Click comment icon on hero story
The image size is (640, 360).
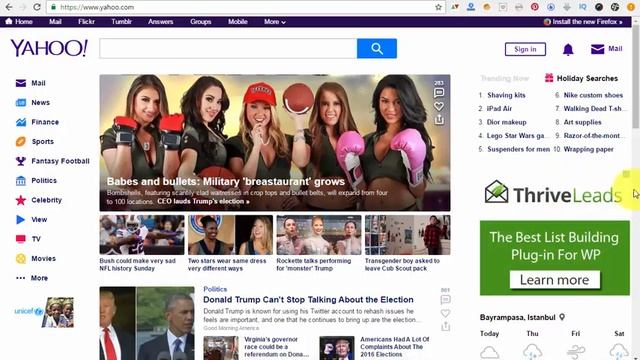[439, 93]
